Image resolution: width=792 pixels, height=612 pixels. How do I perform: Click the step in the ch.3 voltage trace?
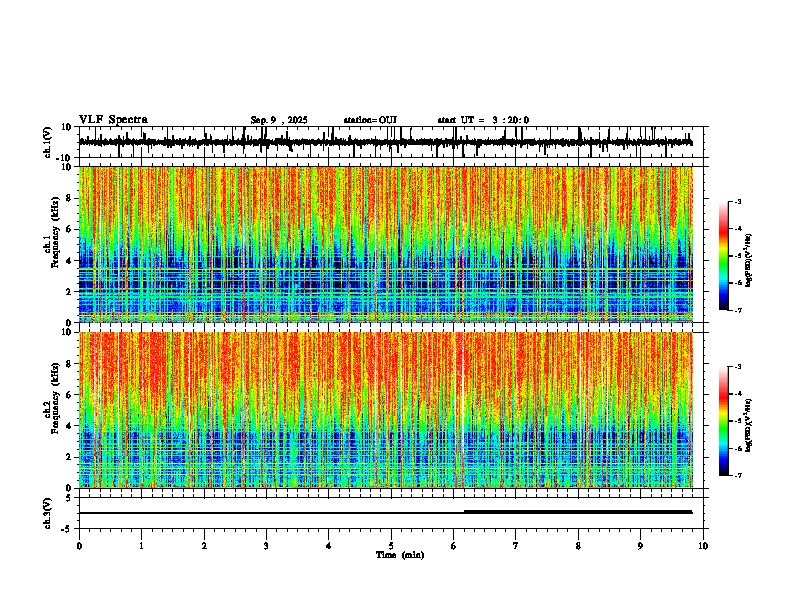tap(464, 512)
